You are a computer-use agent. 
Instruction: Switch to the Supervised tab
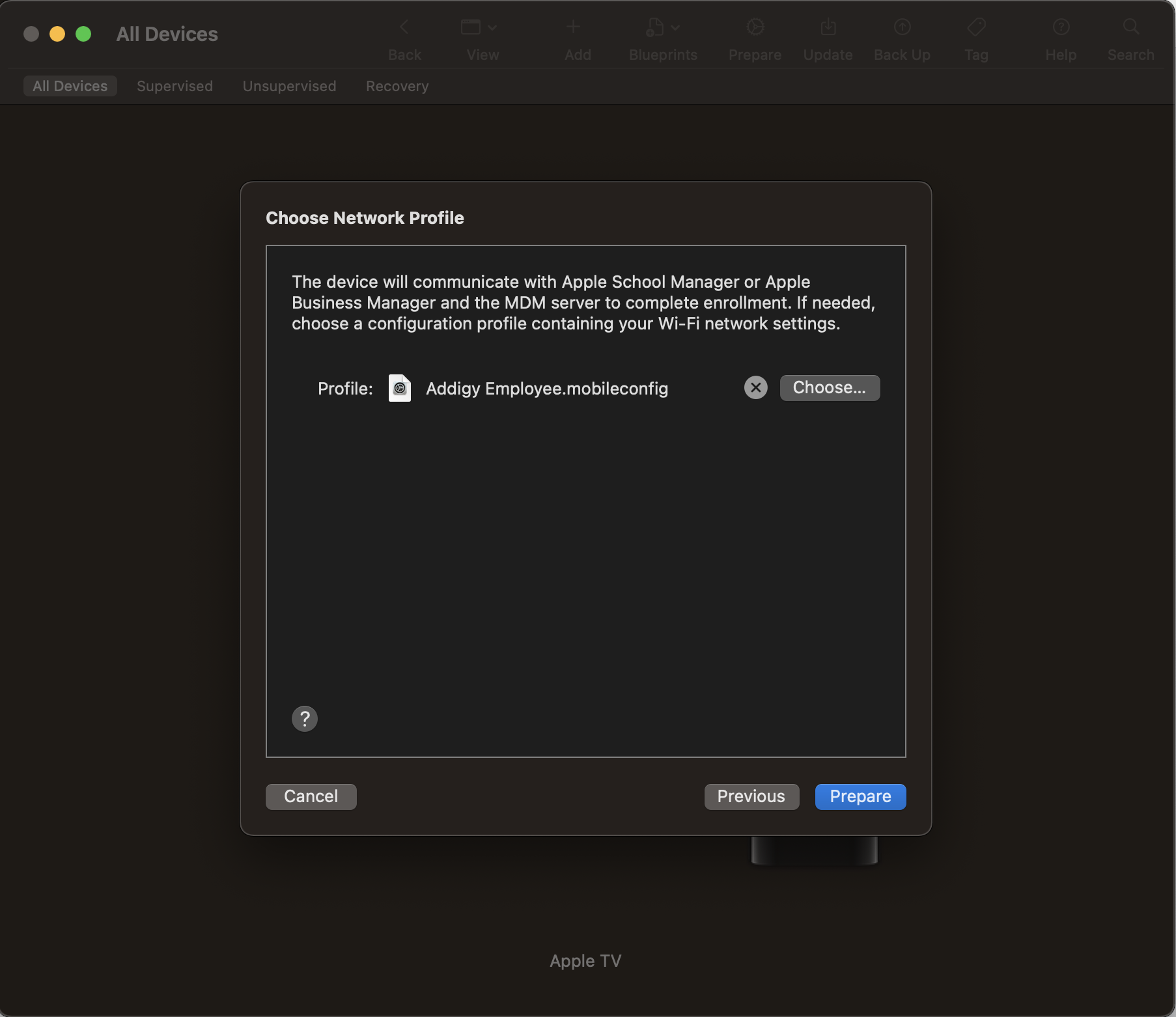click(x=175, y=86)
